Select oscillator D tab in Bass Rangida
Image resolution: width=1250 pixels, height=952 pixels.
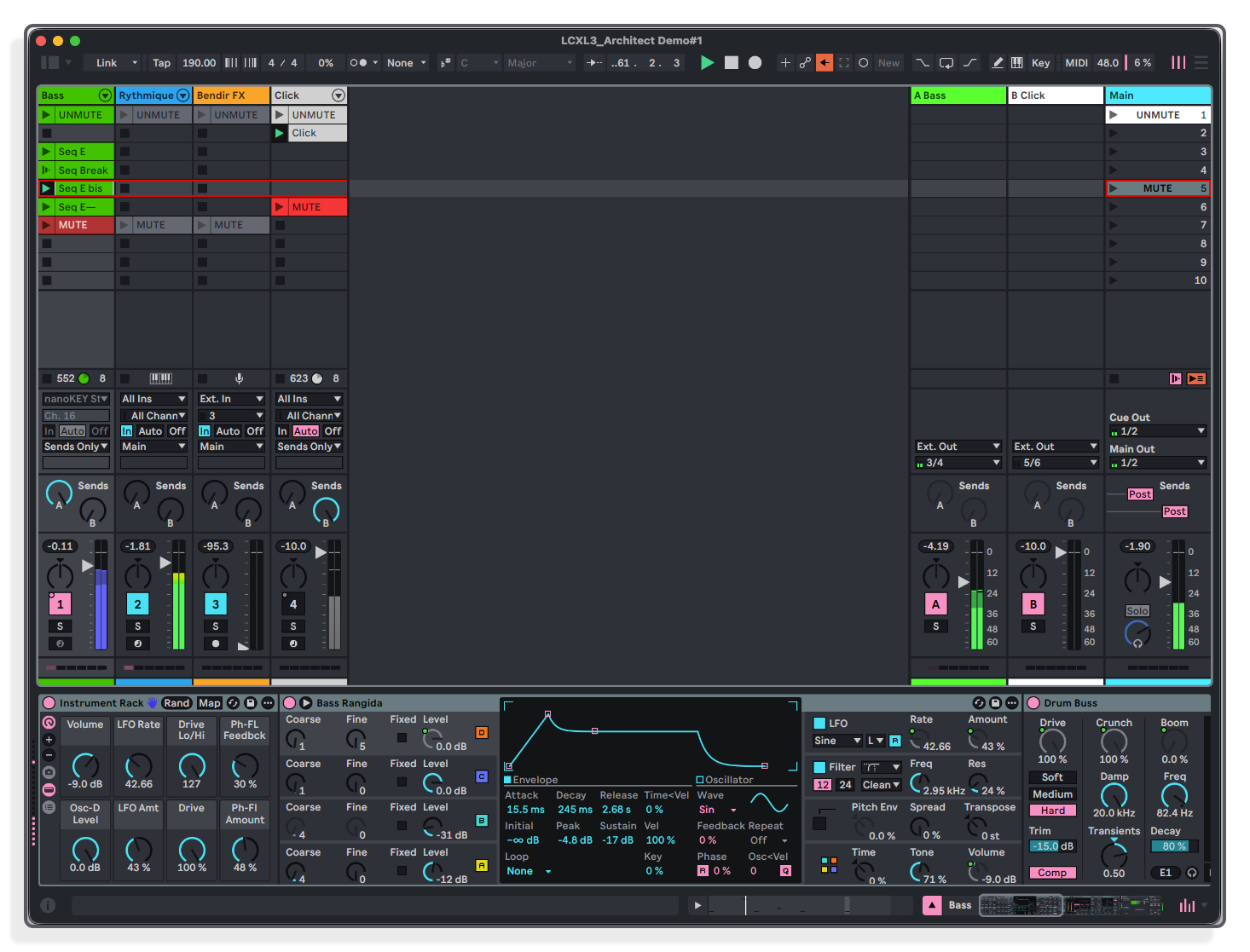(482, 732)
